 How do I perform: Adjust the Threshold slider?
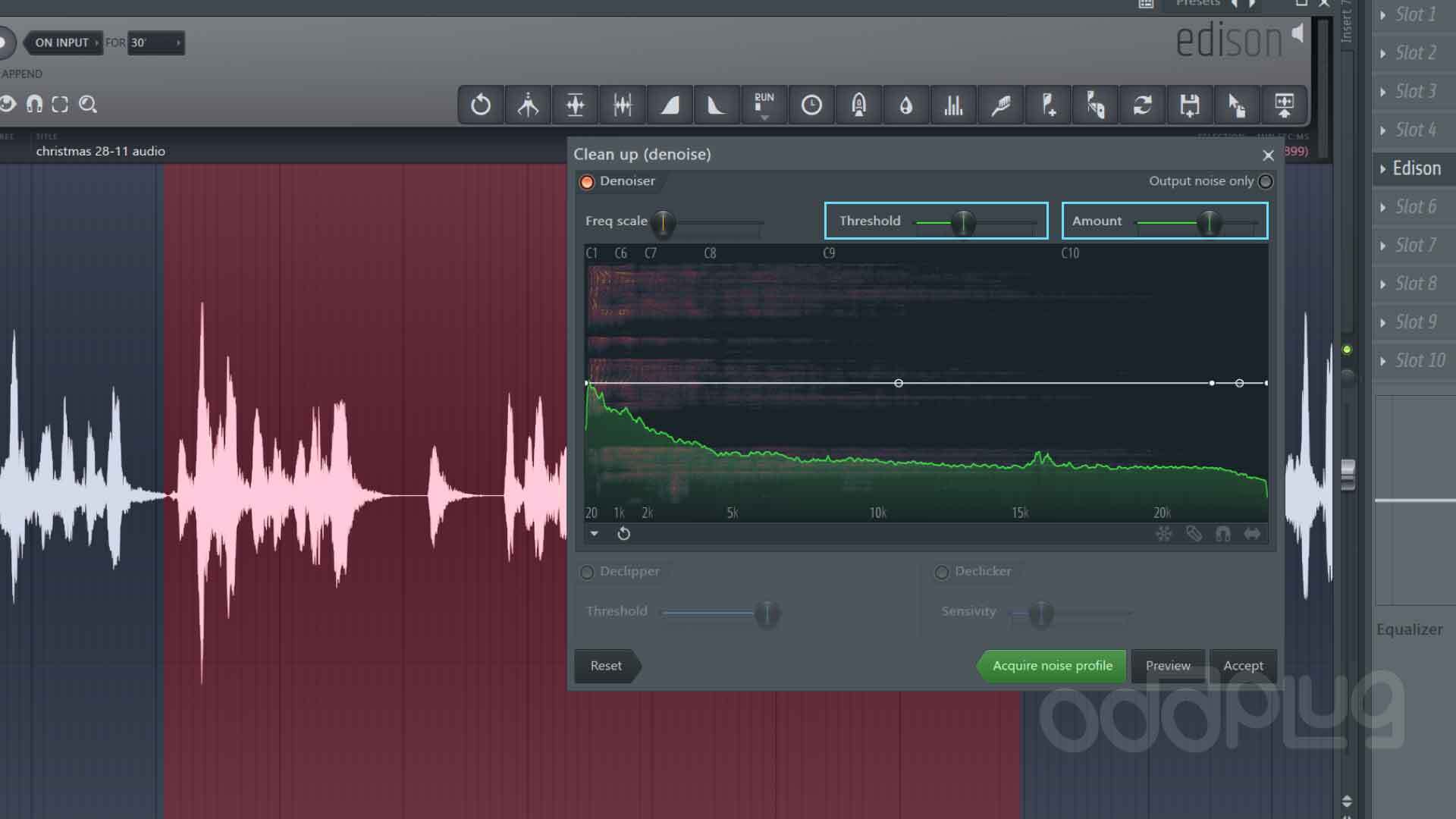point(963,222)
